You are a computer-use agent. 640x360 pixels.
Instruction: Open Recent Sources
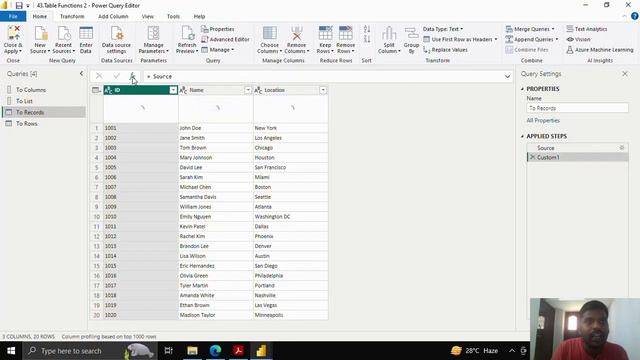(63, 39)
